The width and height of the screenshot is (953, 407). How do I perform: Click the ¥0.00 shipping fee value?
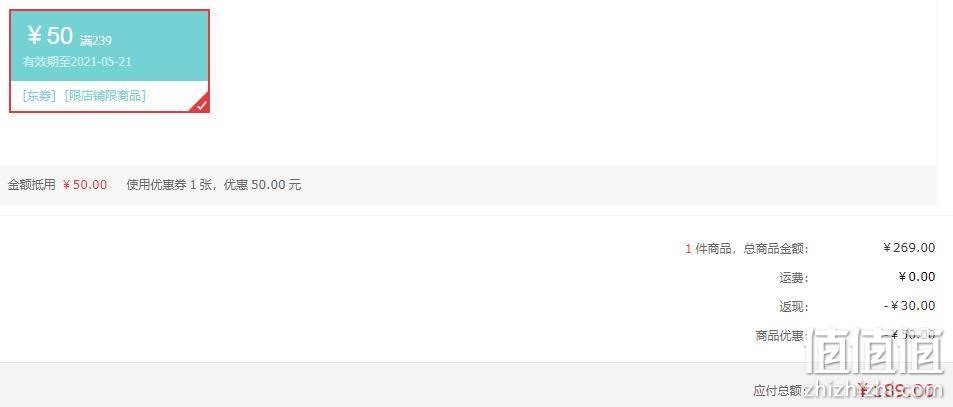[x=917, y=277]
